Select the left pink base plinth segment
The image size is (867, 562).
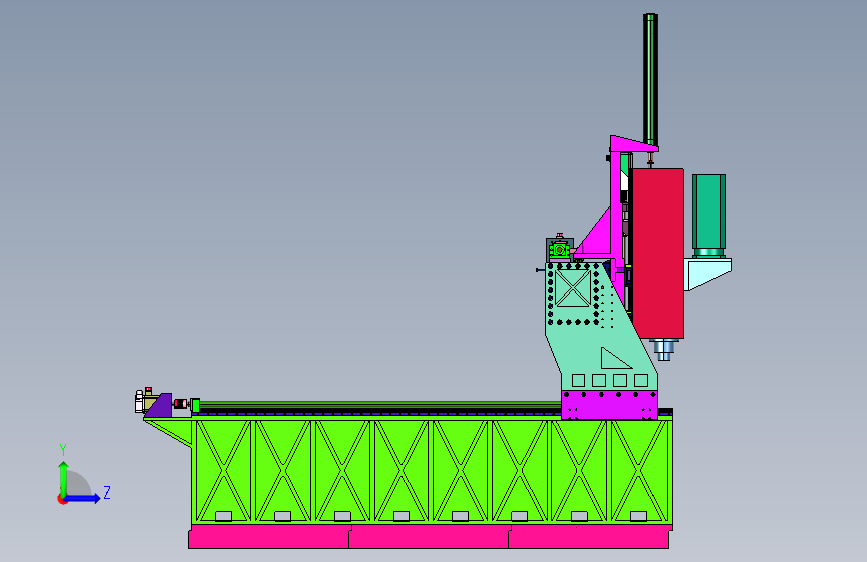269,537
